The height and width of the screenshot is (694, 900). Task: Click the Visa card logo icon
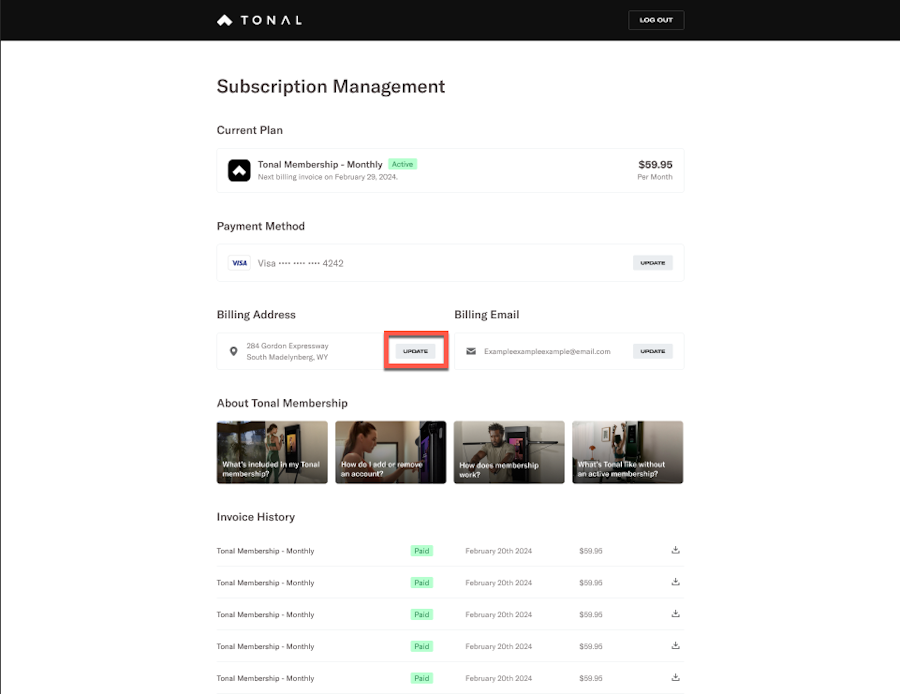click(239, 263)
